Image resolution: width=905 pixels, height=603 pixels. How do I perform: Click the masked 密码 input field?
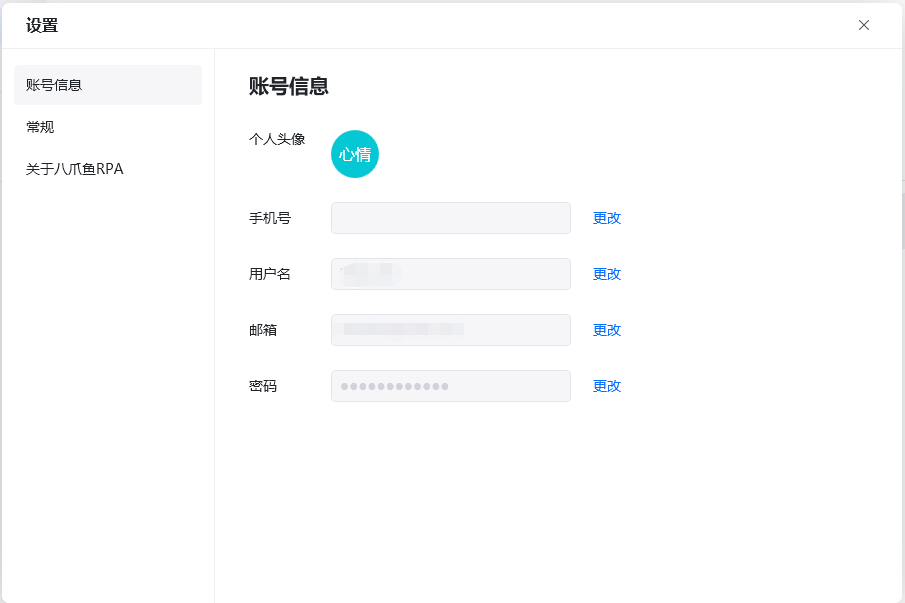click(450, 385)
